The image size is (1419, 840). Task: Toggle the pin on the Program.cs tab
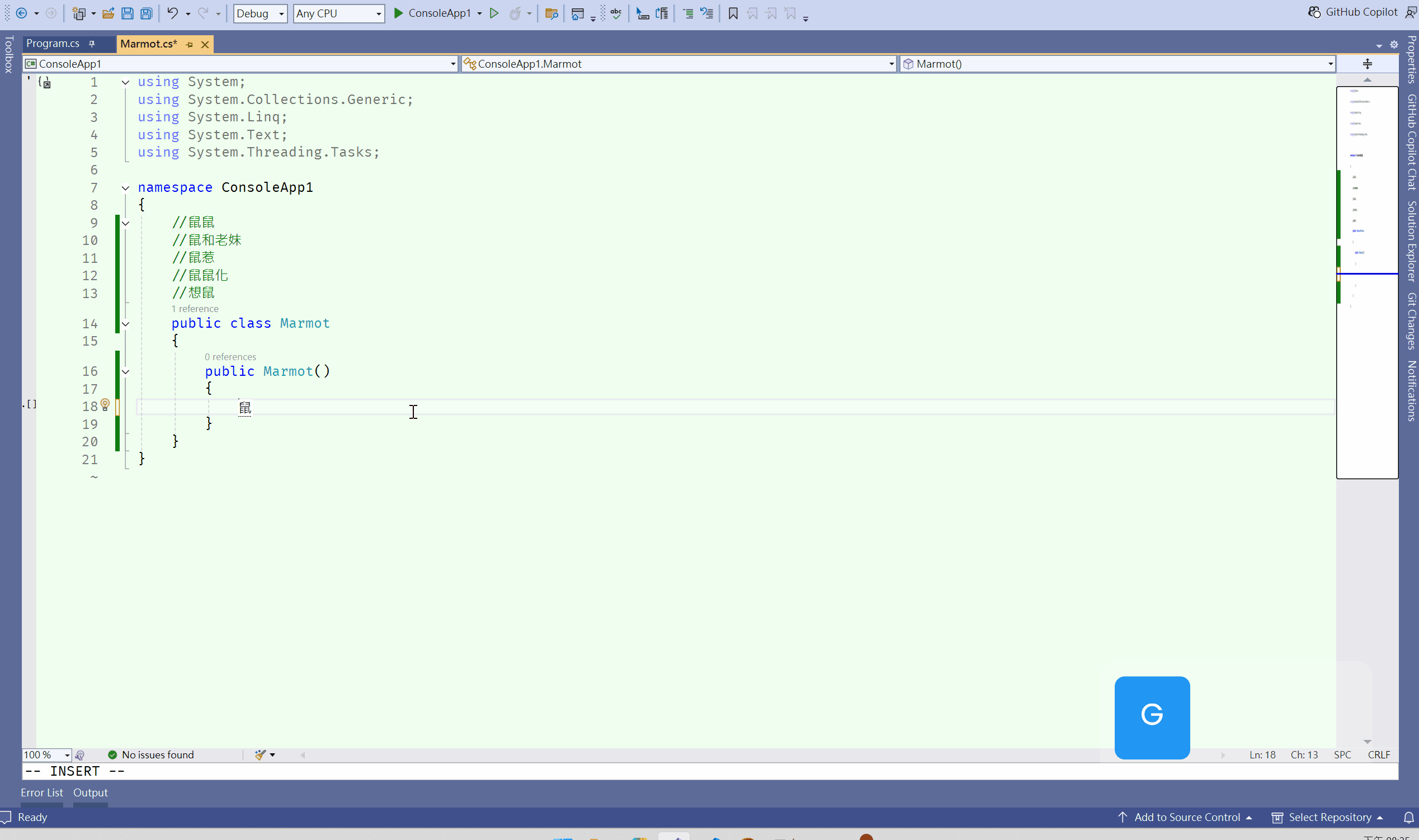click(x=92, y=44)
